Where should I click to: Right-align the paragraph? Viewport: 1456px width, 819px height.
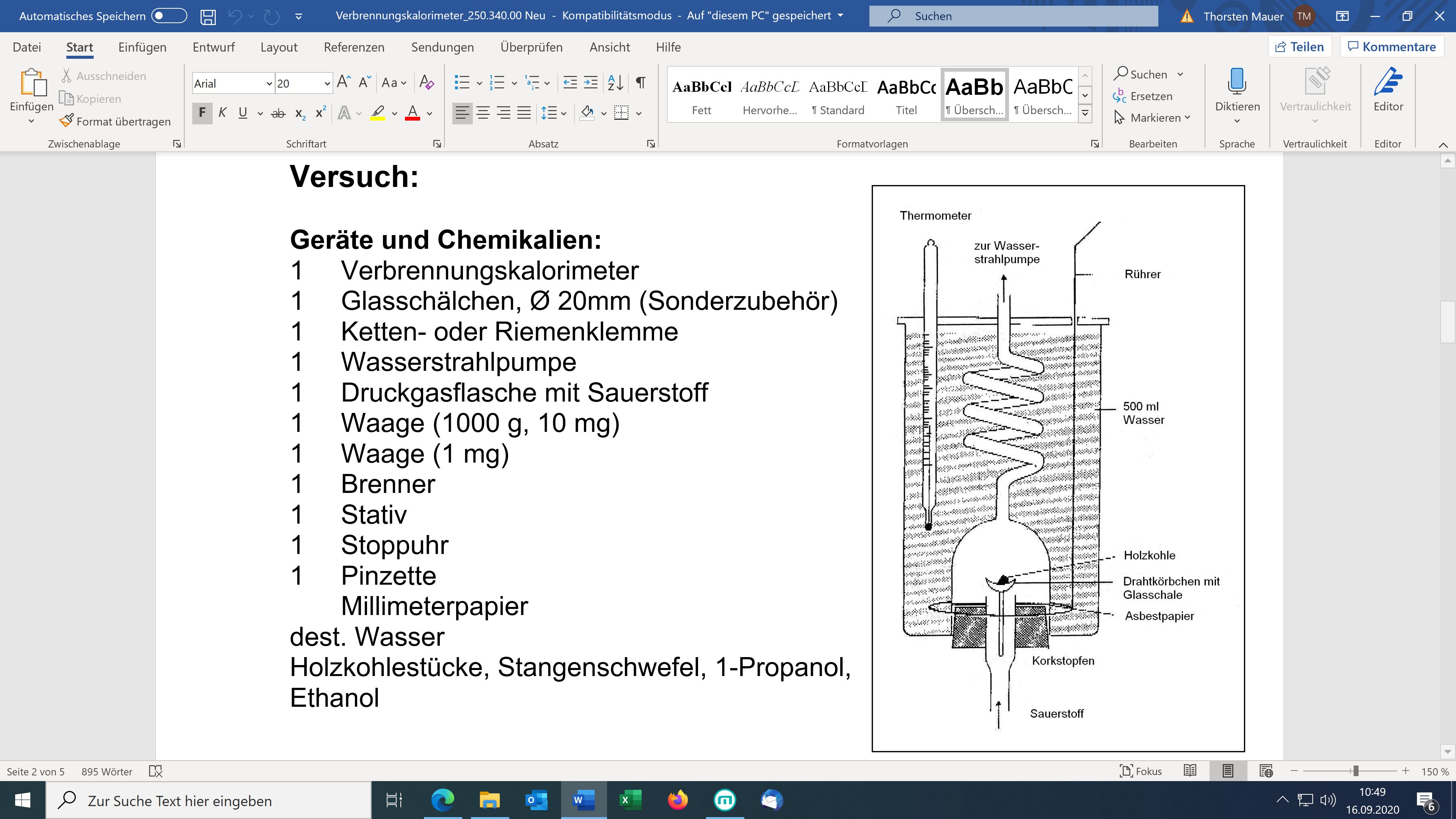coord(503,113)
